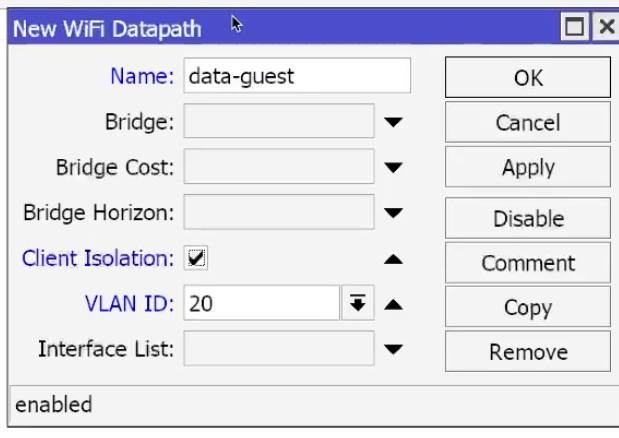The height and width of the screenshot is (438, 619).
Task: Uncheck the Client Isolation checkbox
Action: coord(196,258)
